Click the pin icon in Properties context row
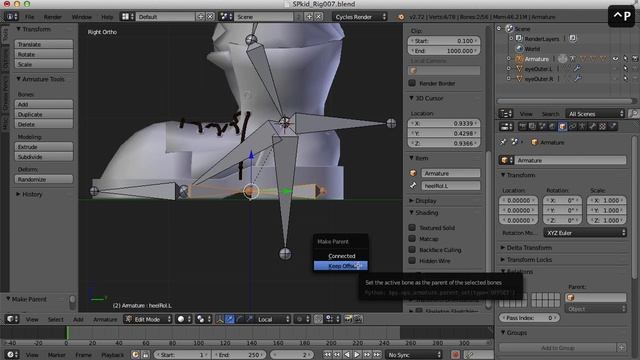This screenshot has width=640, height=360. point(503,142)
